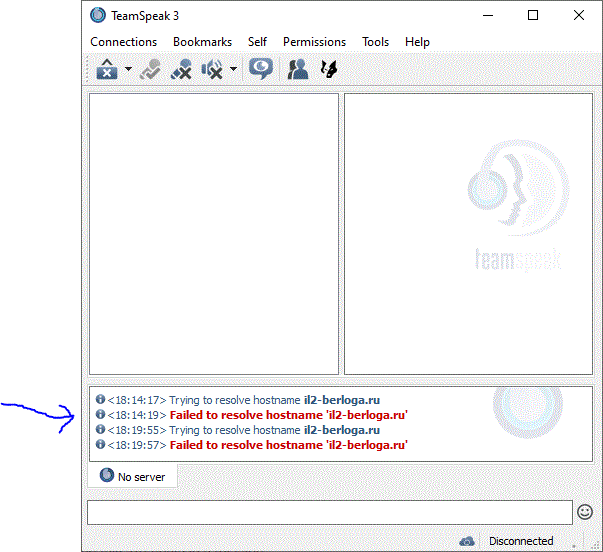
Task: Open the Connections menu
Action: [123, 42]
